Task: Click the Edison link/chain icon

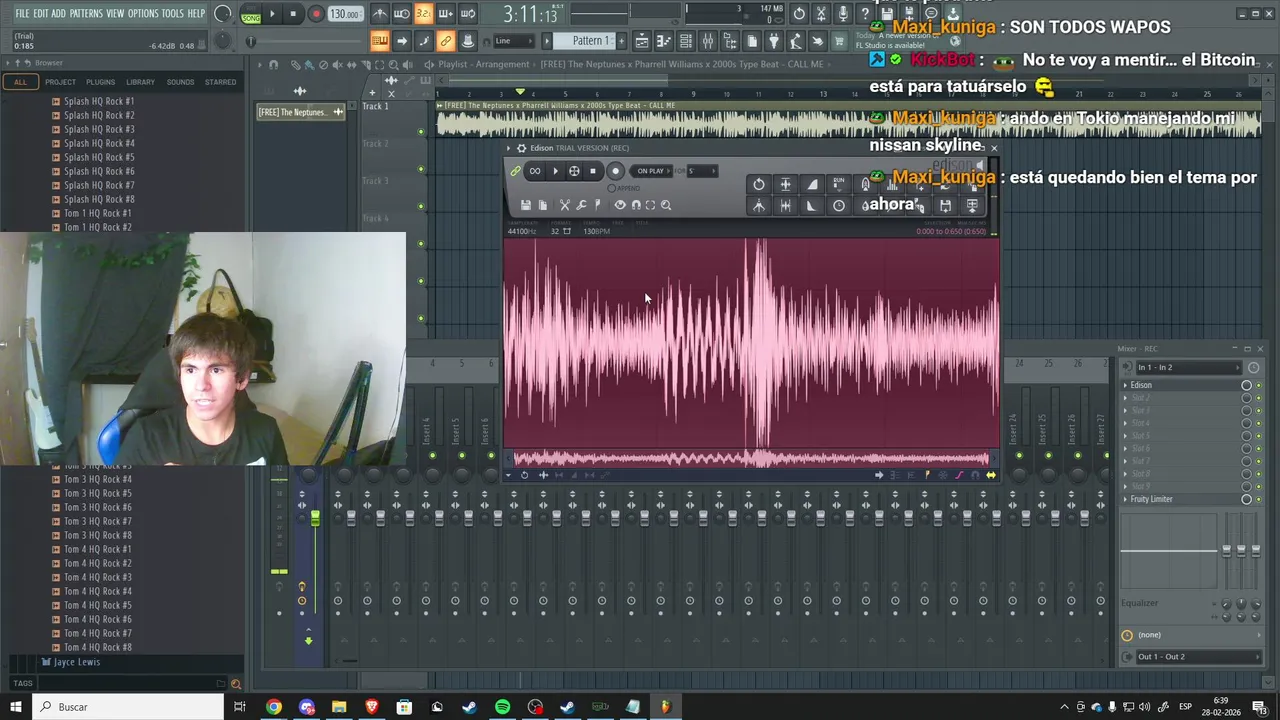Action: pos(515,171)
